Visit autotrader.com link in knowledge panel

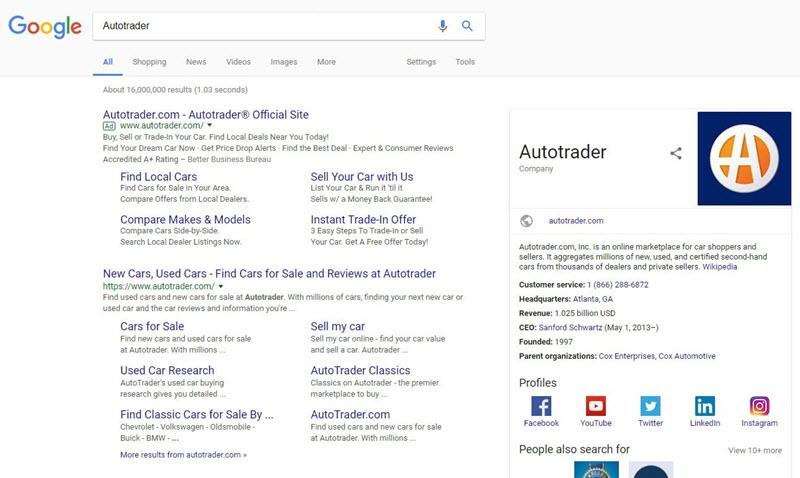point(576,221)
